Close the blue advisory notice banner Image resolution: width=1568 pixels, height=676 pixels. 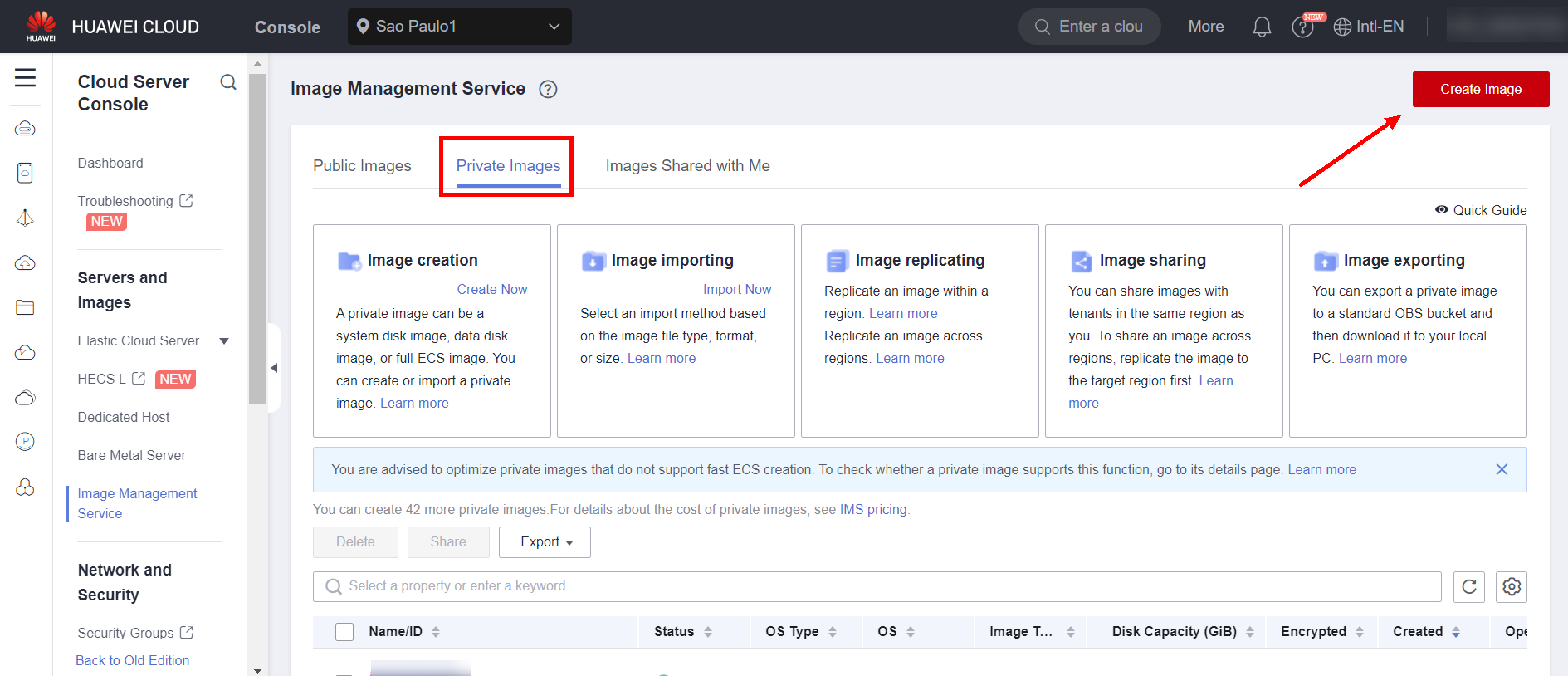click(x=1501, y=470)
